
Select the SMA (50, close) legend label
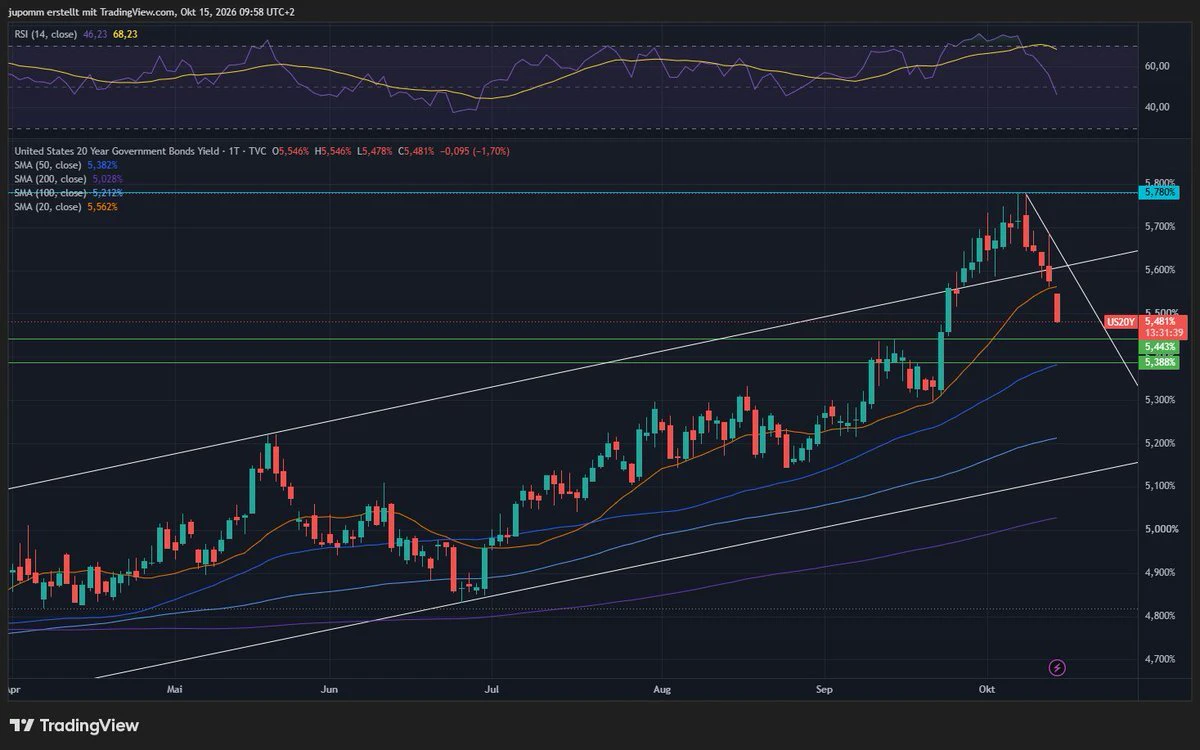pyautogui.click(x=48, y=165)
